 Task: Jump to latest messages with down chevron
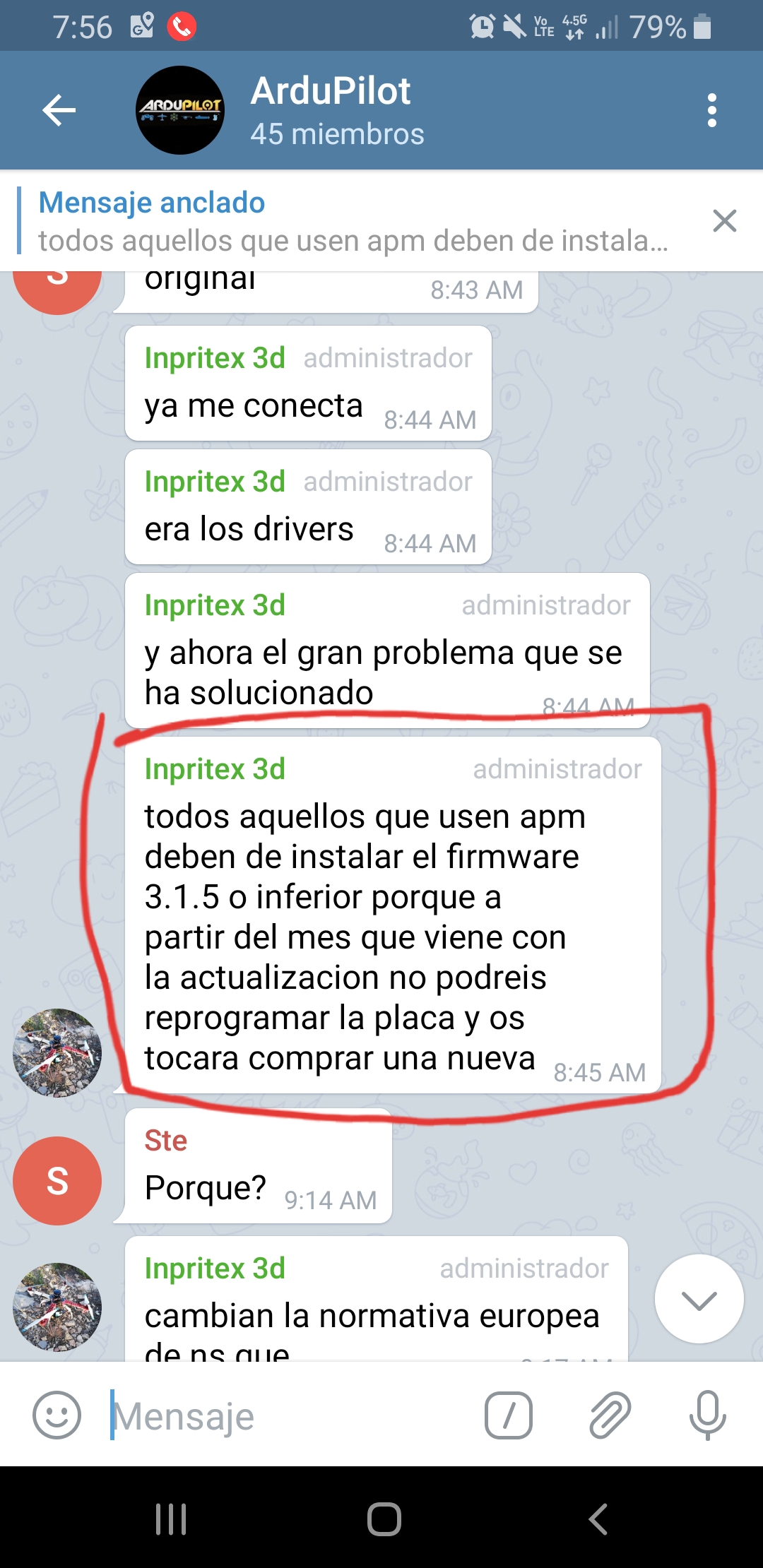pos(699,1299)
